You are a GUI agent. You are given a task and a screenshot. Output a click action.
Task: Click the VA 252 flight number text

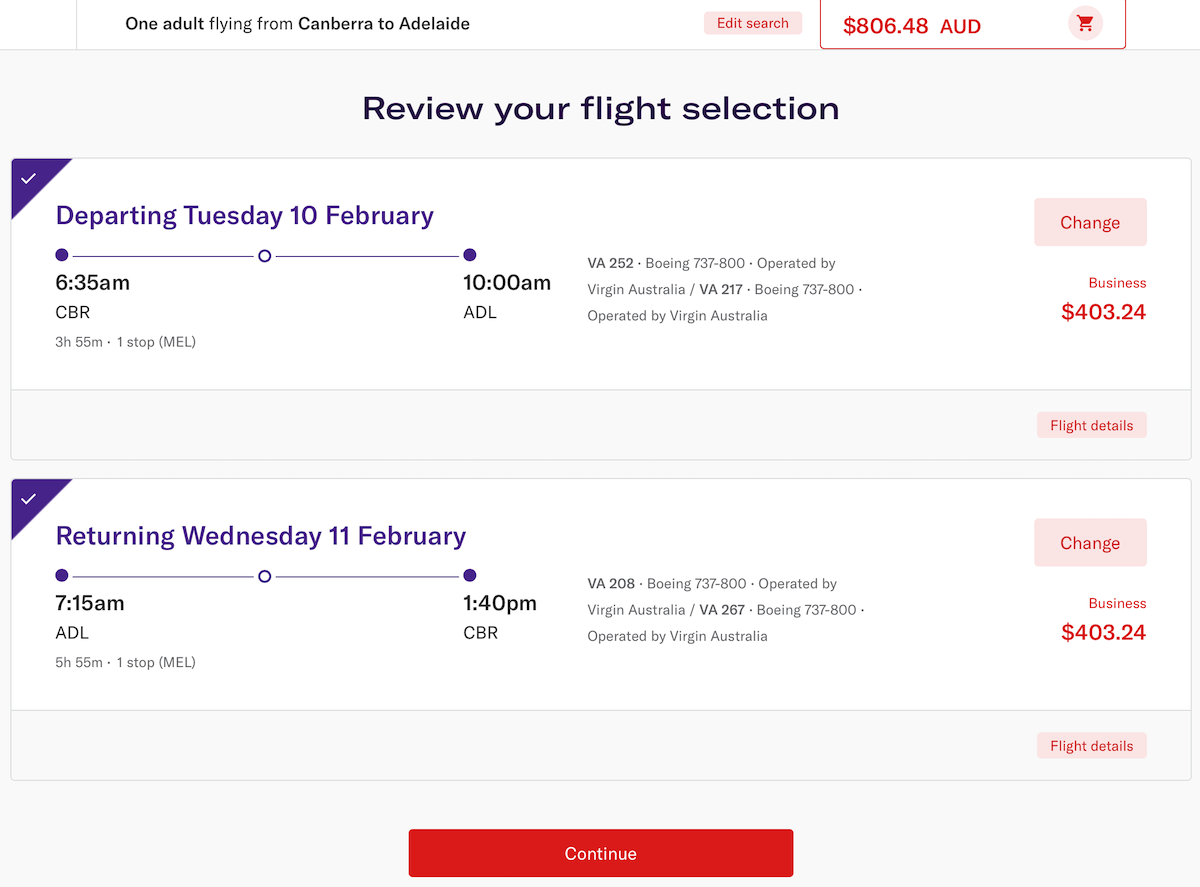tap(611, 263)
